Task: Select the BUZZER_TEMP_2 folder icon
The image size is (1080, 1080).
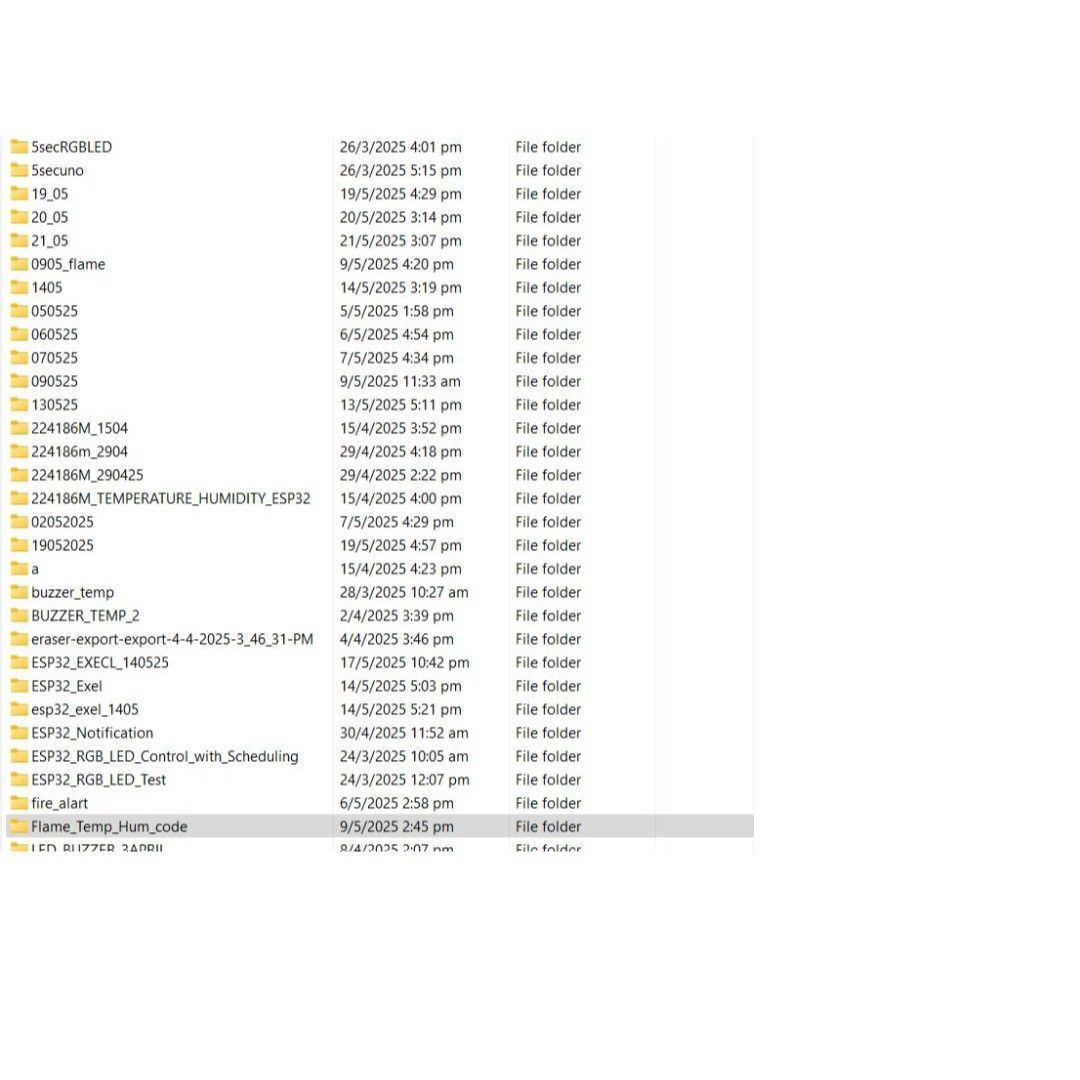Action: [x=19, y=615]
